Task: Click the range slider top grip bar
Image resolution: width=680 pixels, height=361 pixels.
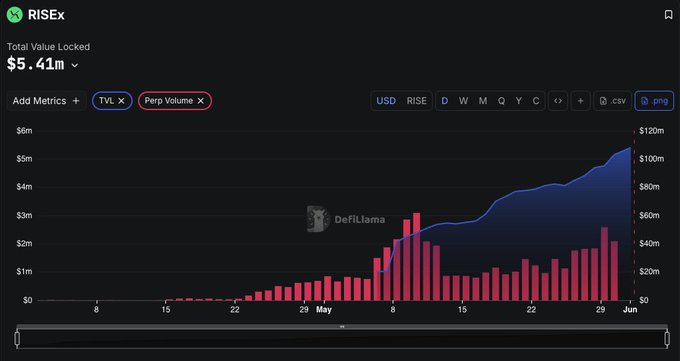Action: tap(342, 326)
